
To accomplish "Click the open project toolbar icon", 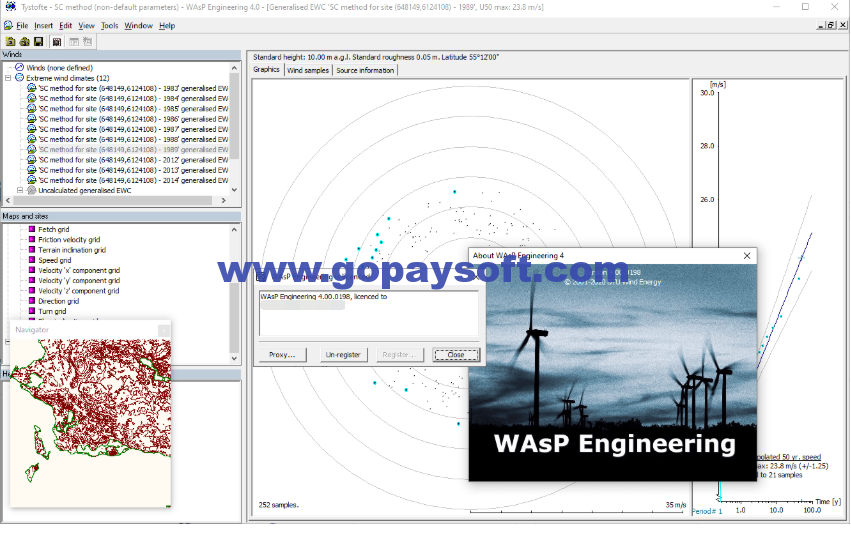I will (x=24, y=41).
